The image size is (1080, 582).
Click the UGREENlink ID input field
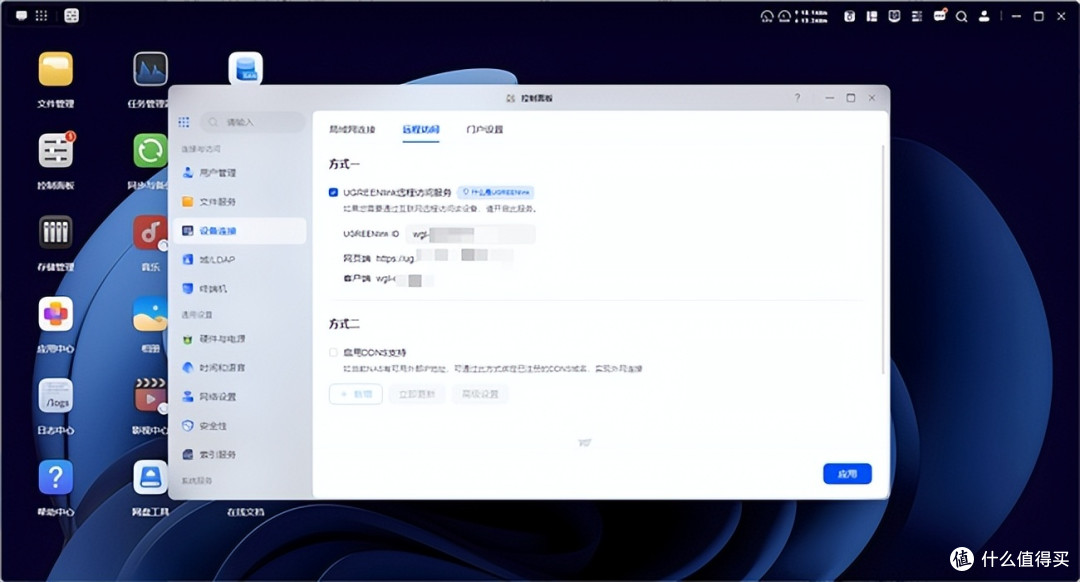click(470, 234)
